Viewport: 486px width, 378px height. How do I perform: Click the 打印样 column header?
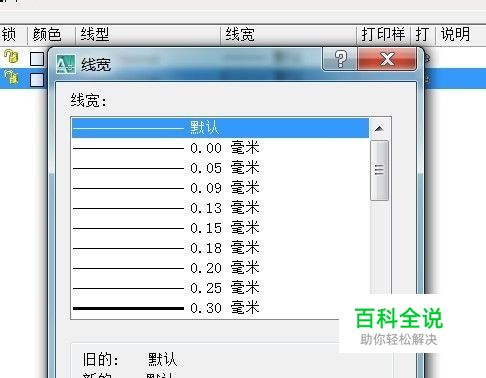coord(383,34)
